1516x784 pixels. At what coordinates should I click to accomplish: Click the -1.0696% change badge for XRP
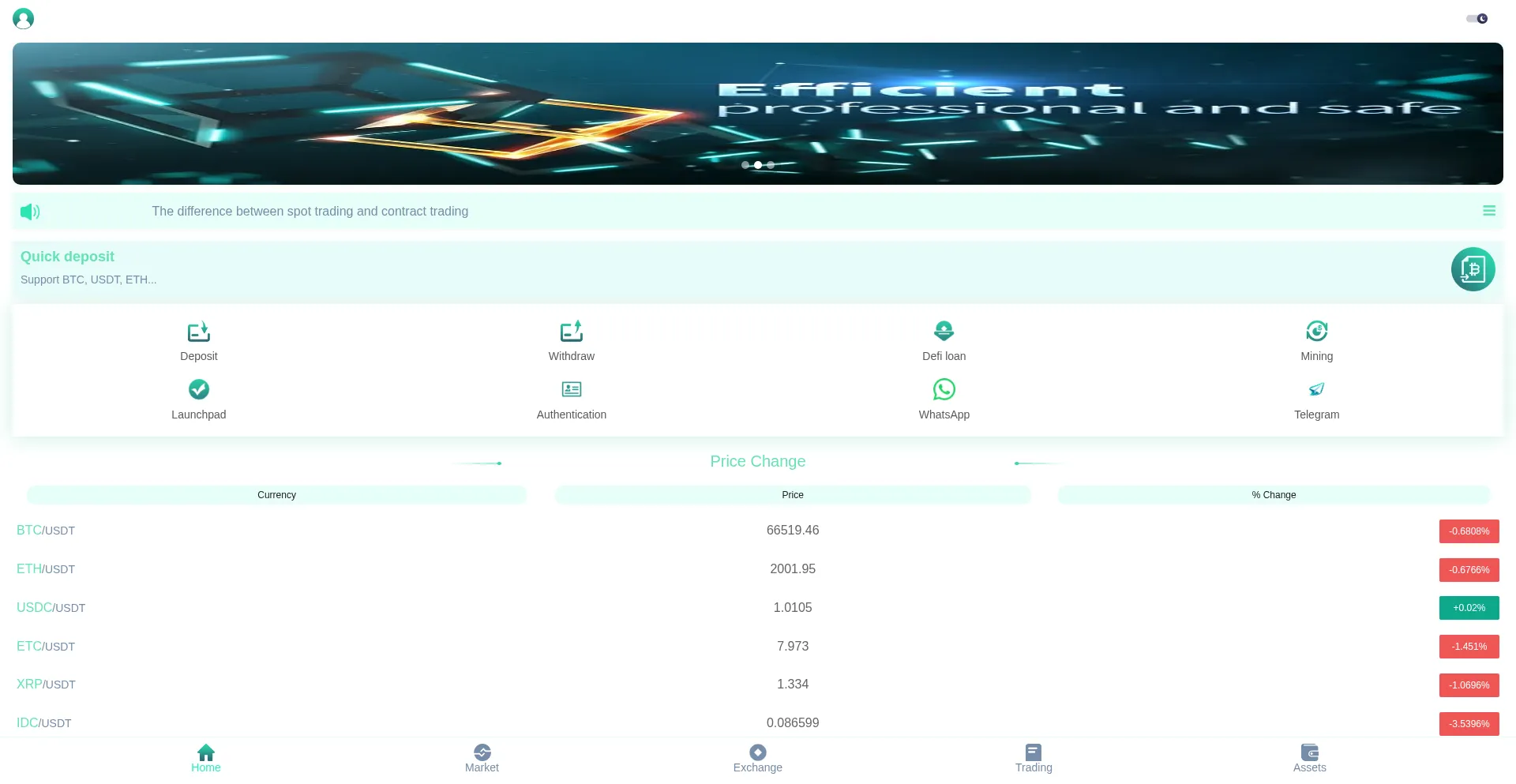[x=1469, y=685]
